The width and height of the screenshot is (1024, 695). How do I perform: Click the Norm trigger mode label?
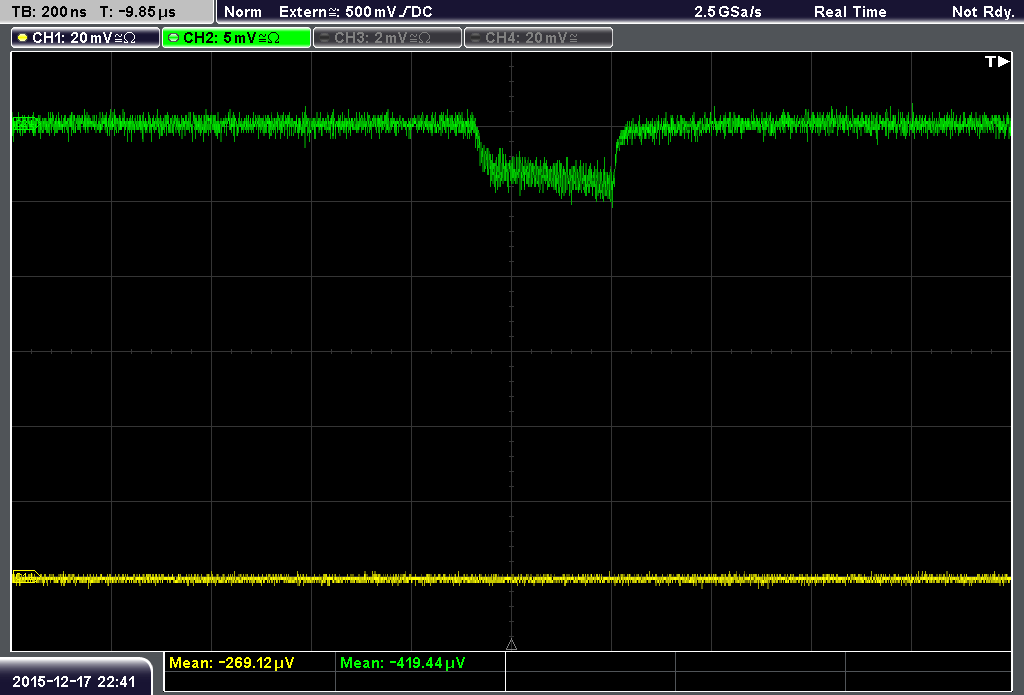click(243, 12)
